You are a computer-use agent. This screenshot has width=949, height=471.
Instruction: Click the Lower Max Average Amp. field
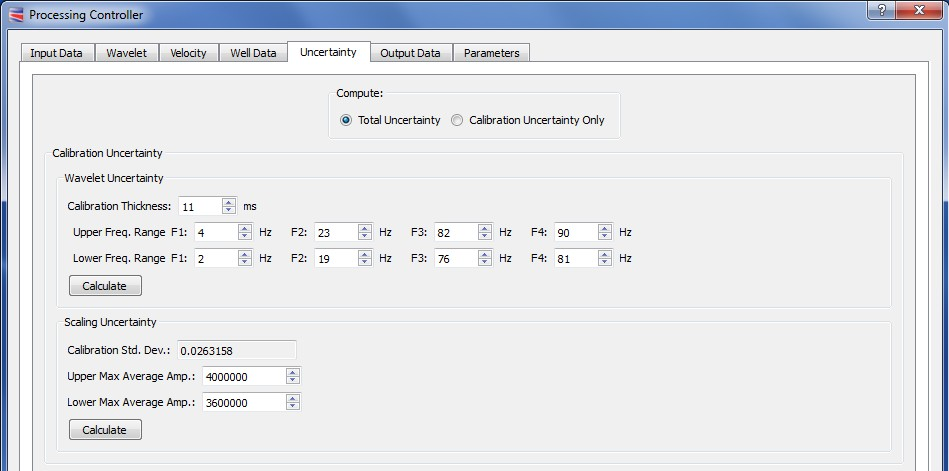tap(243, 402)
